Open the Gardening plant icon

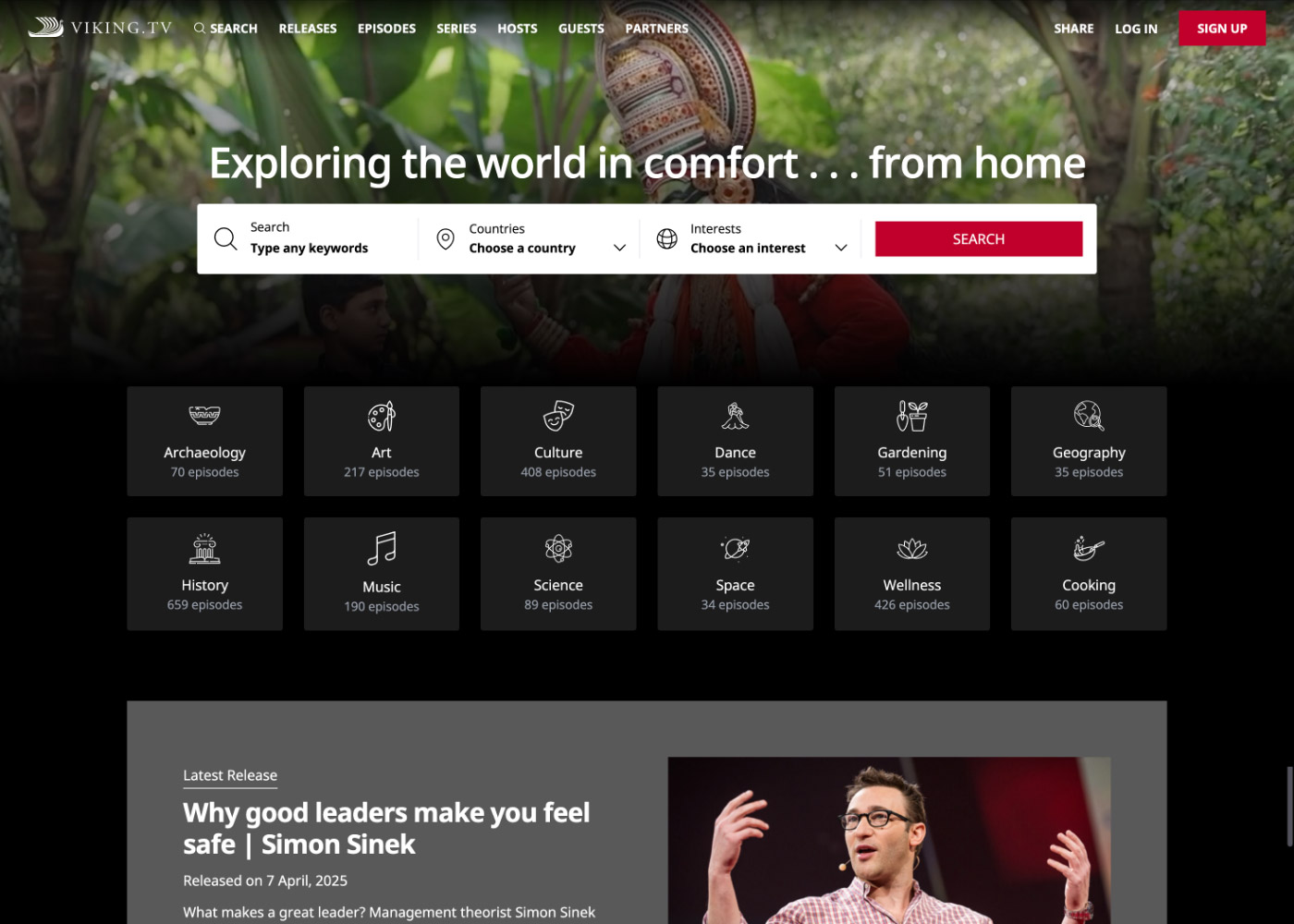(912, 416)
